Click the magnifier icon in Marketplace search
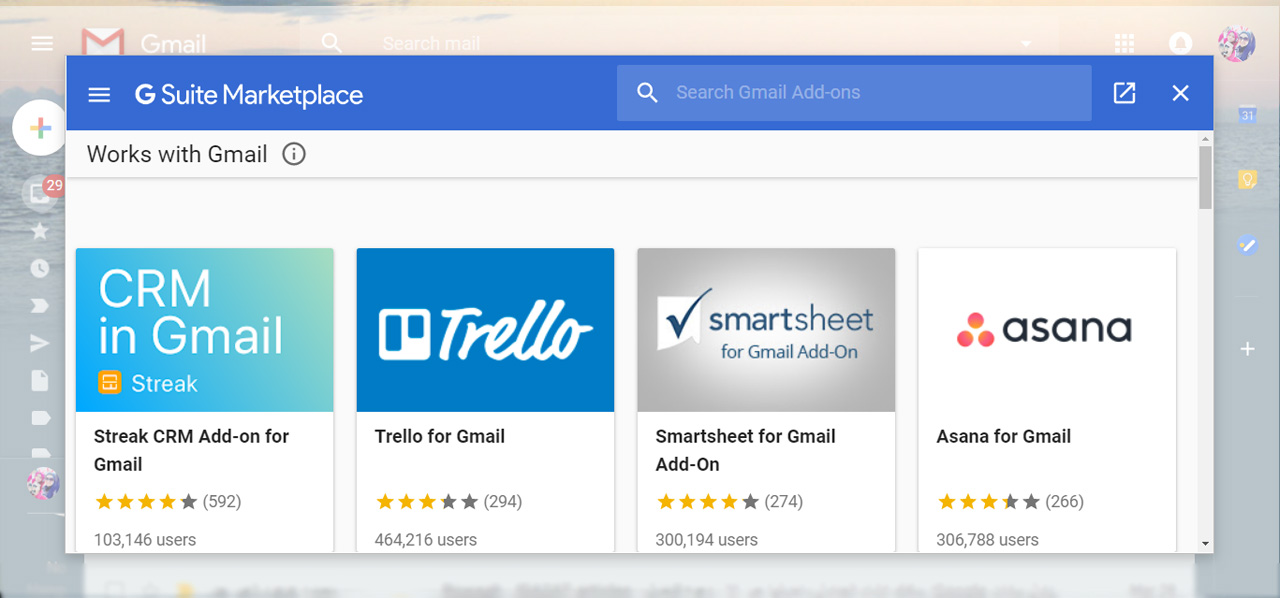 click(x=648, y=93)
